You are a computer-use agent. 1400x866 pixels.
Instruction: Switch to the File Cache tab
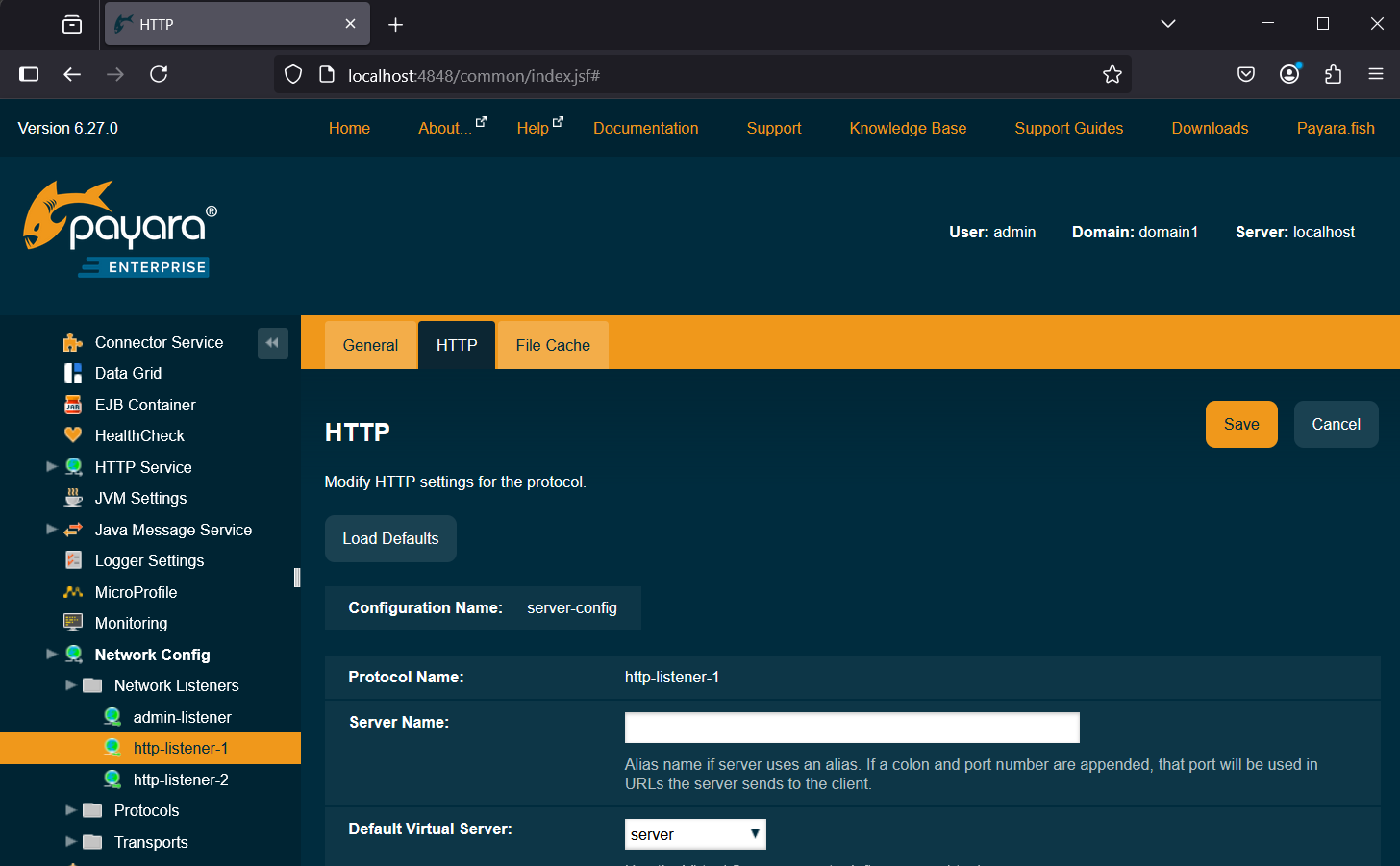tap(553, 345)
